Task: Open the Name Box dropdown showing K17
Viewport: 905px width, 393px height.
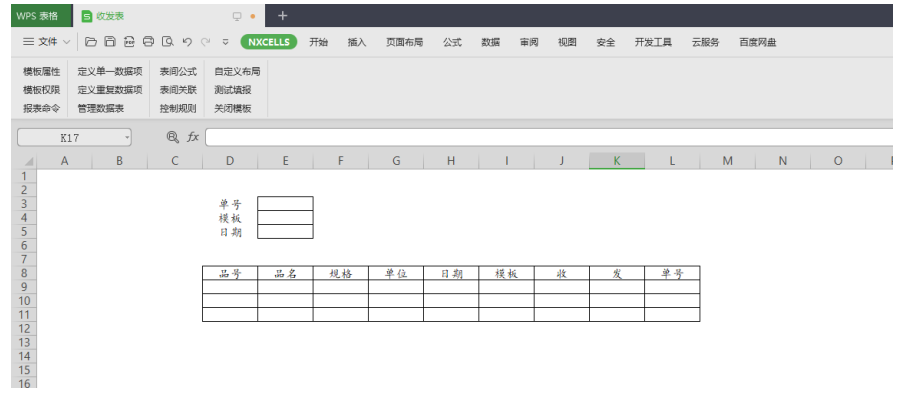Action: 127,137
